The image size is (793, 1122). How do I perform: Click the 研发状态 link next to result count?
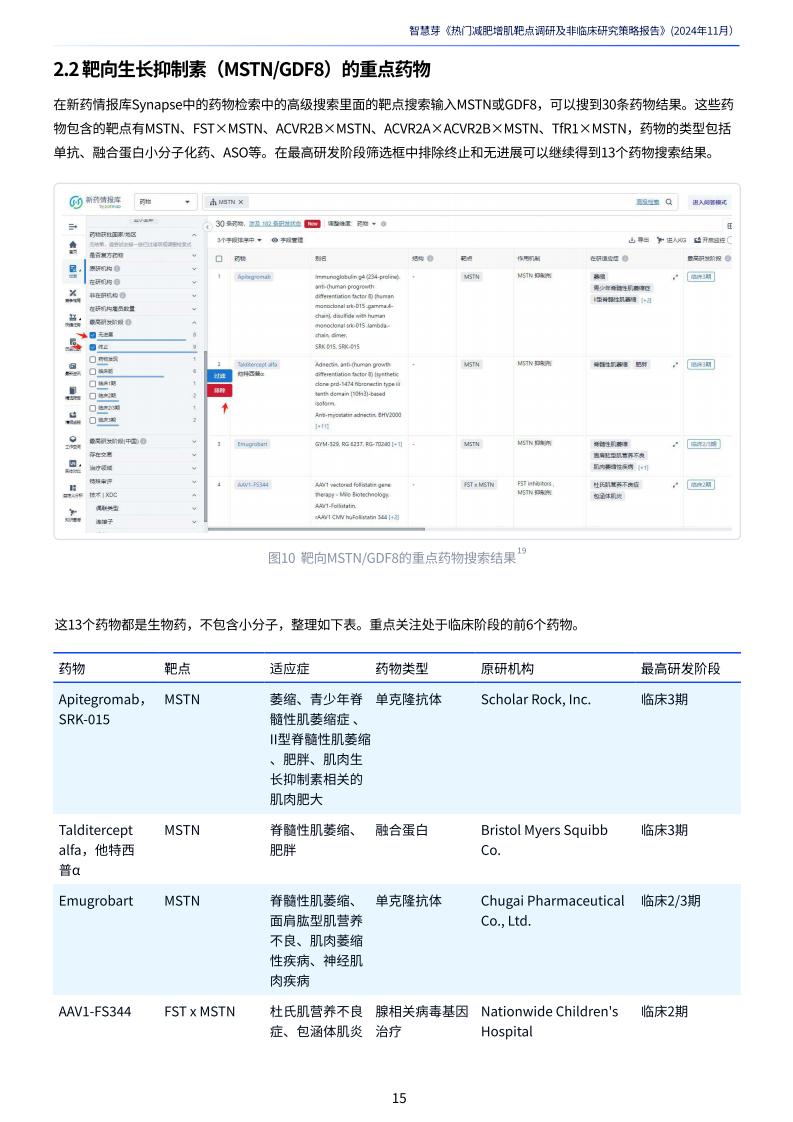[x=275, y=224]
